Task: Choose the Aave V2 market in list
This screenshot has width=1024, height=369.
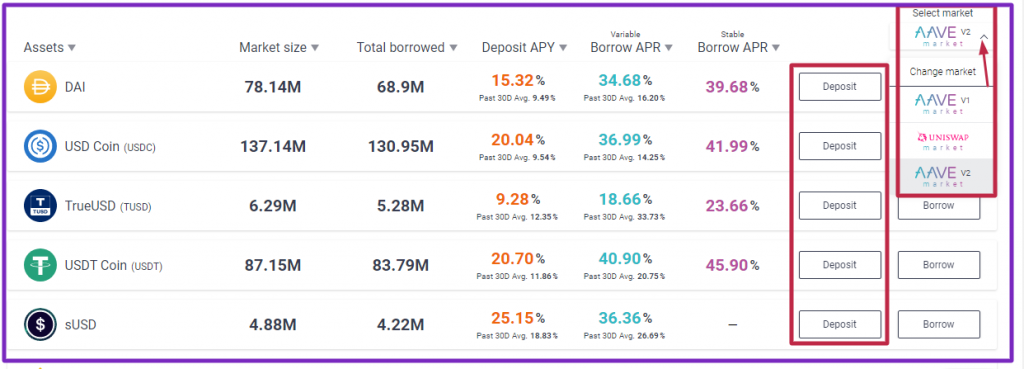Action: pyautogui.click(x=942, y=177)
